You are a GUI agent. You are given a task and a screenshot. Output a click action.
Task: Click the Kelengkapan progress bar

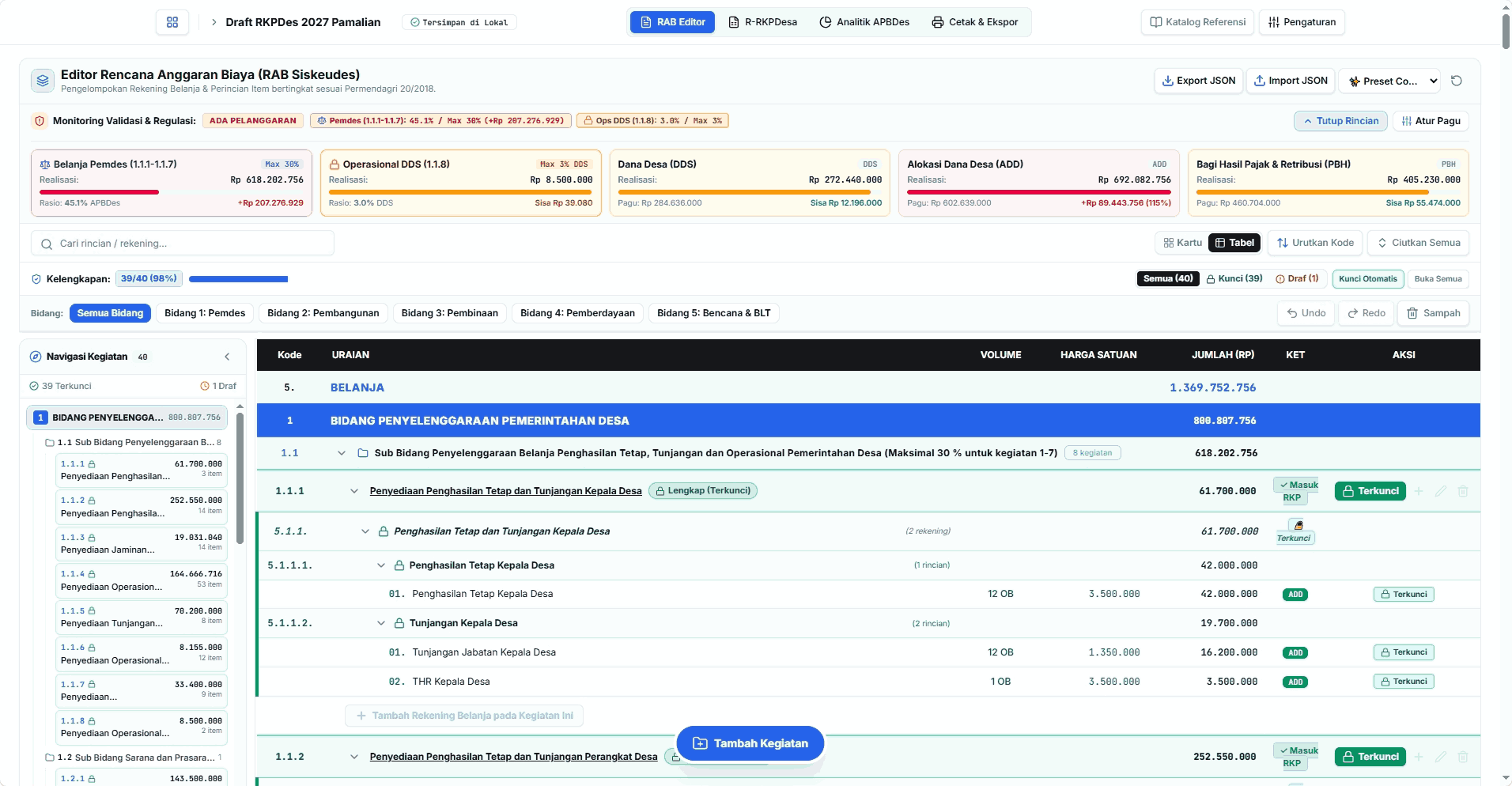(x=238, y=279)
